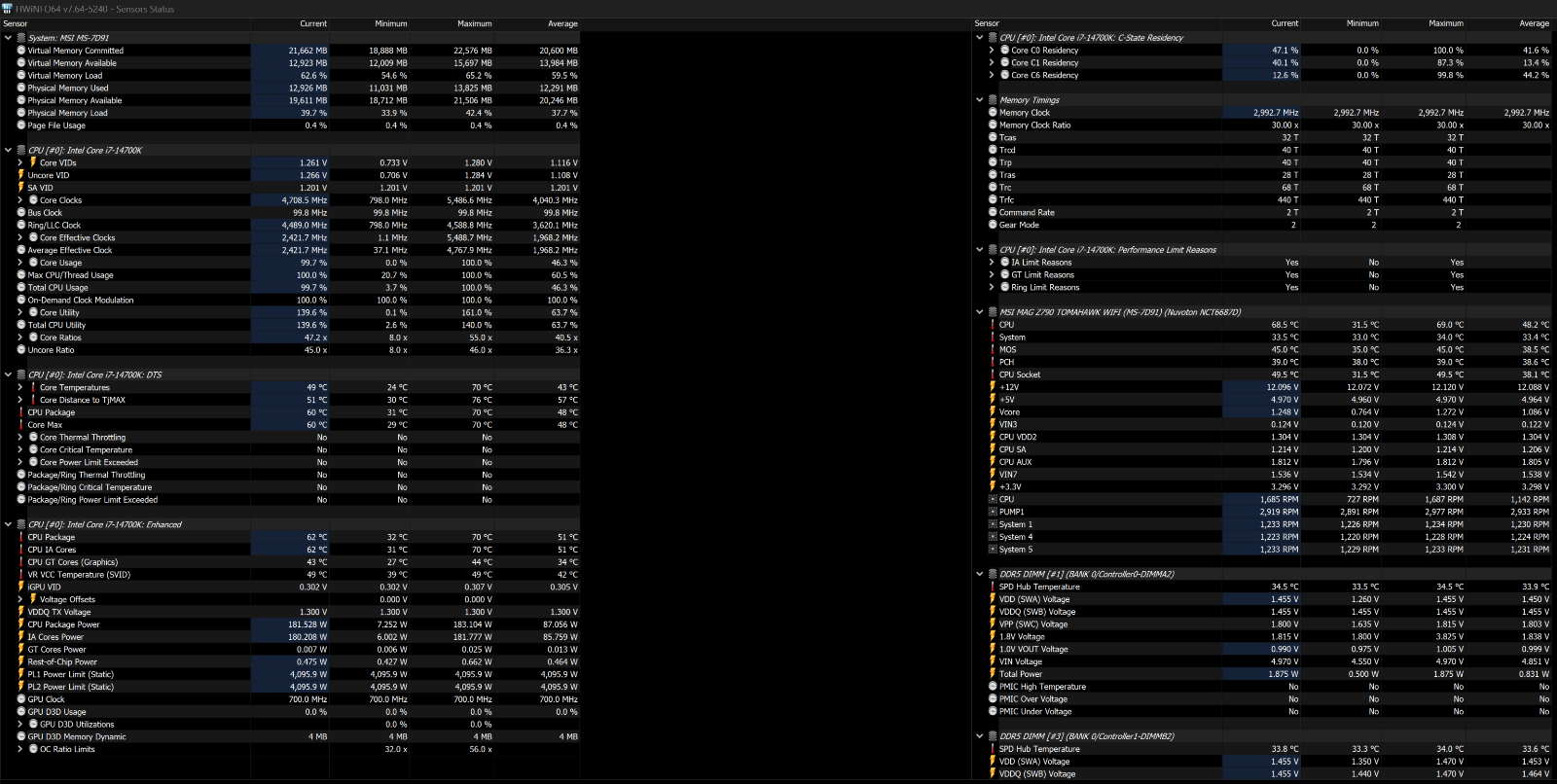Click the 181.528 W CPU Package Power value
The height and width of the screenshot is (784, 1557).
click(308, 624)
